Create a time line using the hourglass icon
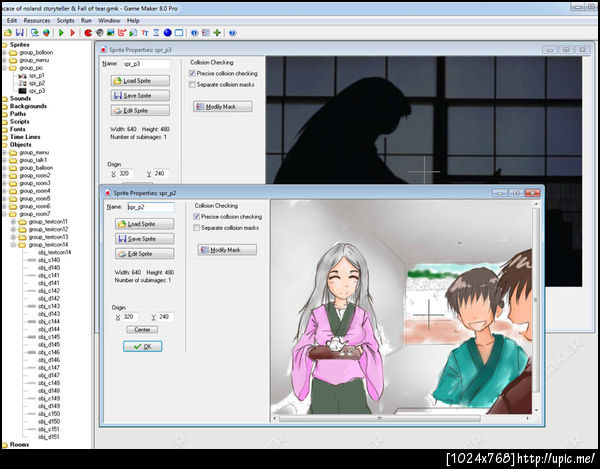Image resolution: width=600 pixels, height=469 pixels. pos(156,33)
